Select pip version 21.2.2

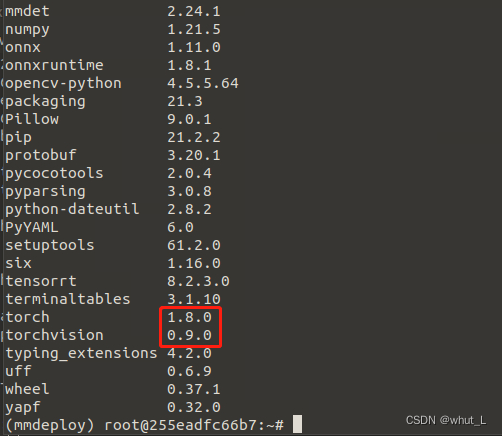[194, 137]
